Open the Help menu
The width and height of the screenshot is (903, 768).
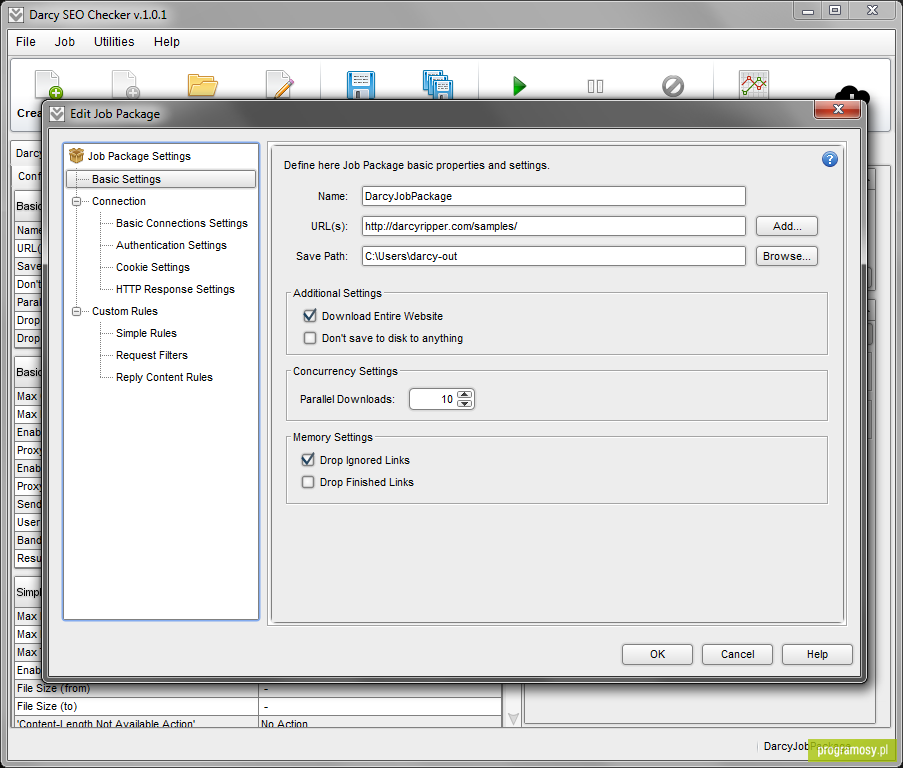click(166, 42)
